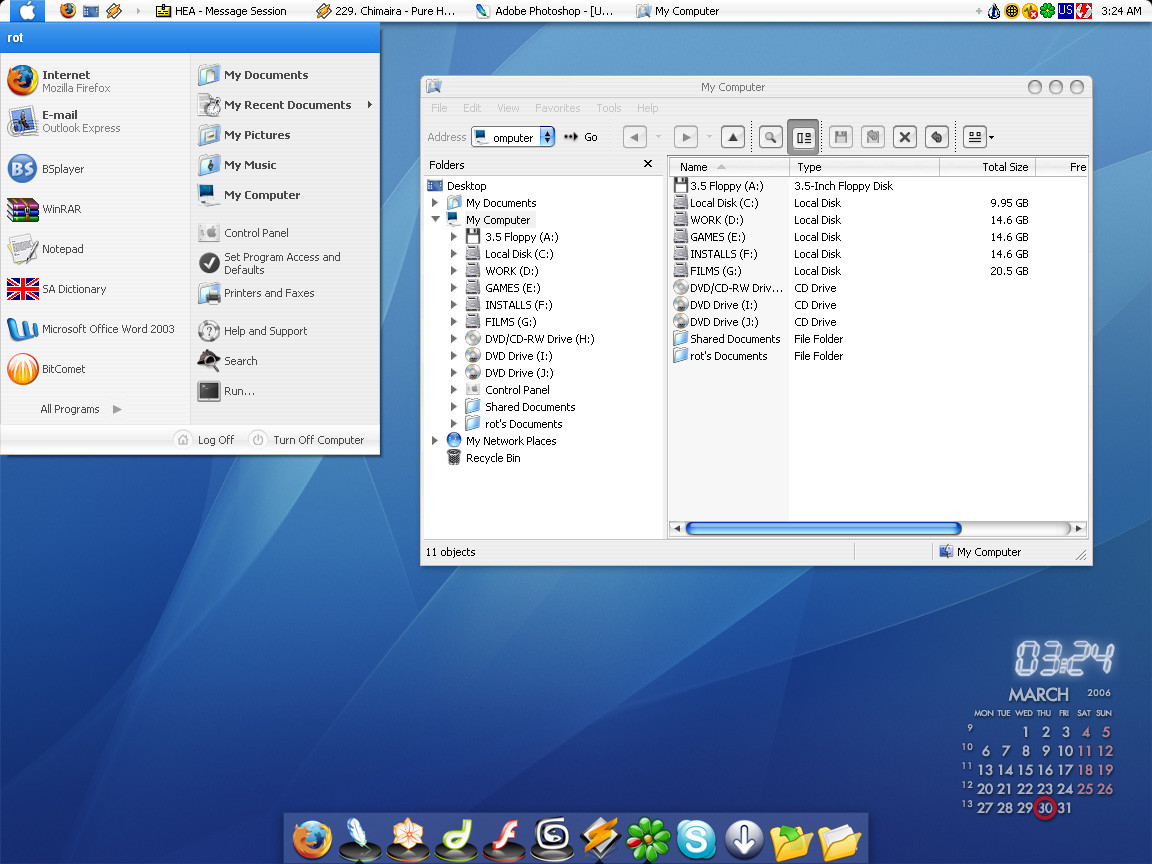Click Turn Off Computer button
This screenshot has height=864, width=1152.
[307, 439]
